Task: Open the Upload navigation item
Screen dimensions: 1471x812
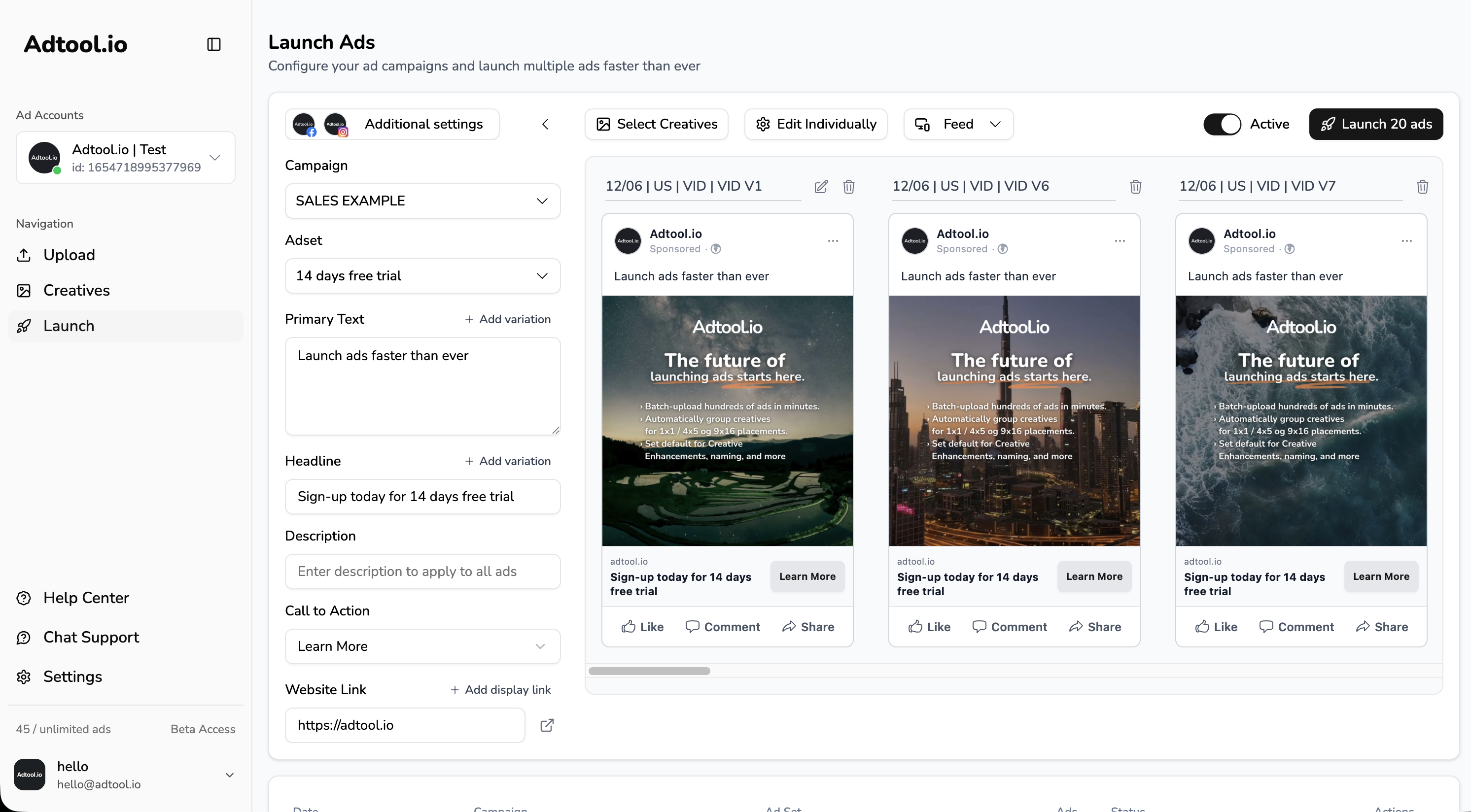Action: coord(69,255)
